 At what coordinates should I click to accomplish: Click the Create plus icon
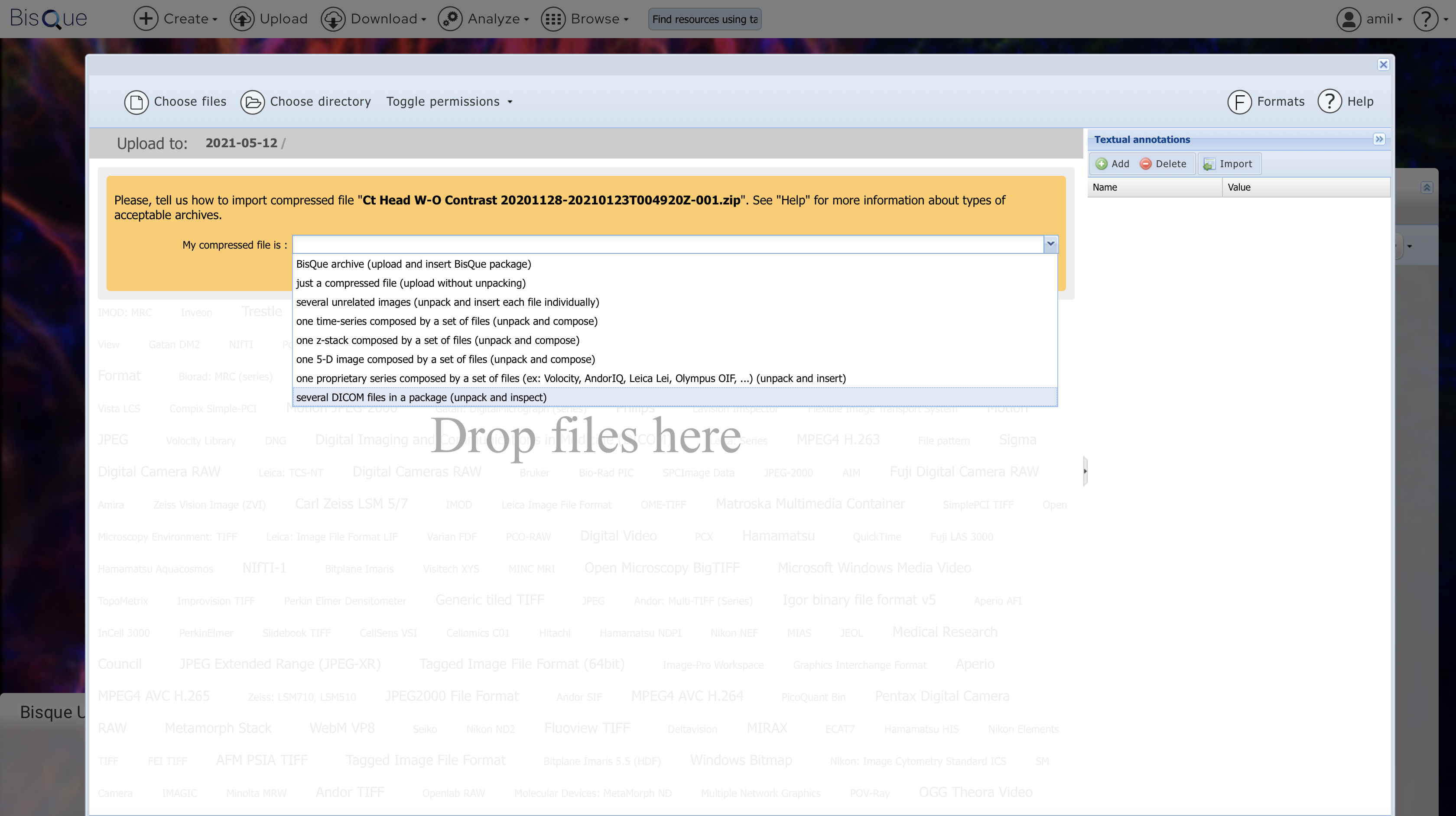(x=146, y=19)
